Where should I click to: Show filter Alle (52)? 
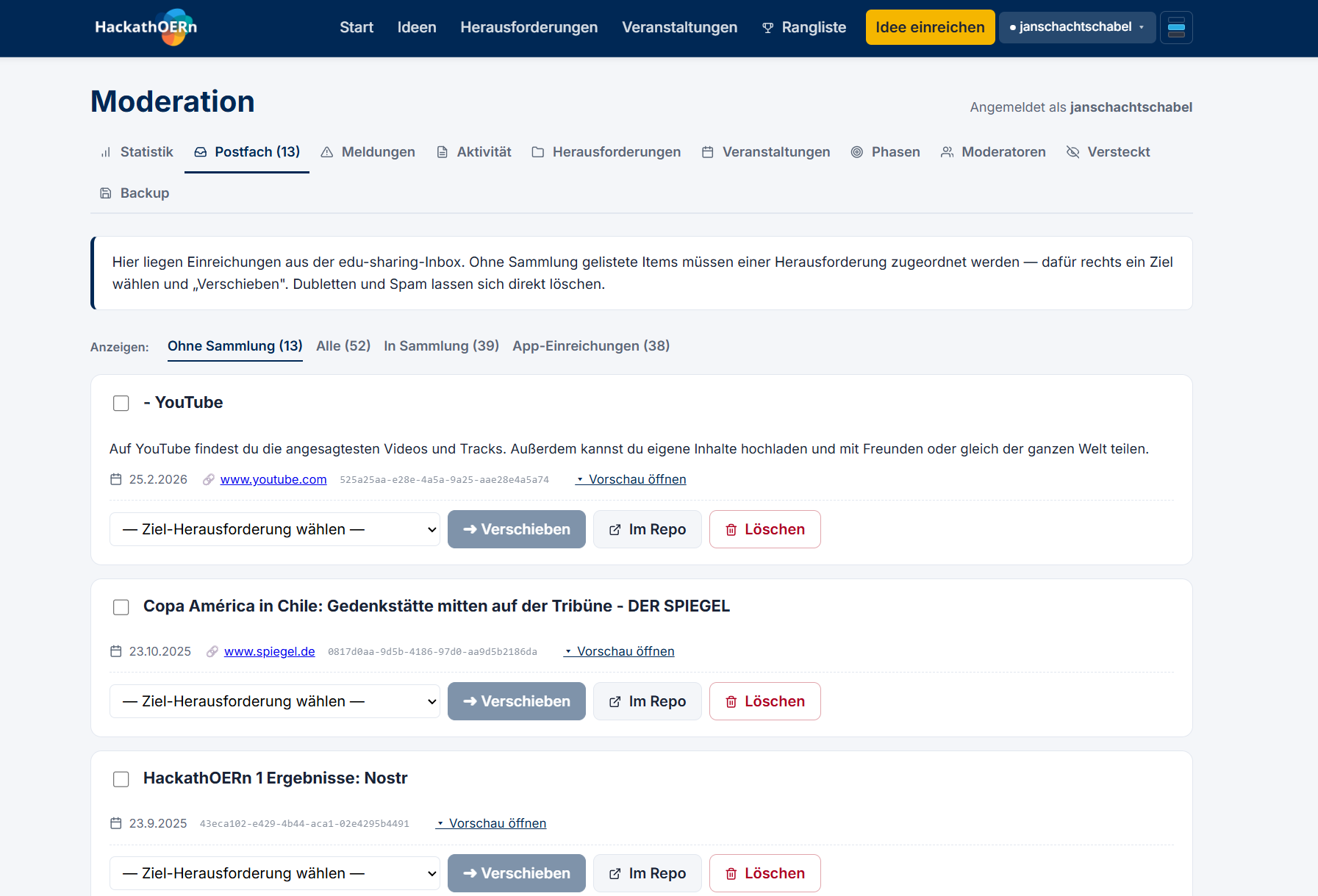coord(343,346)
